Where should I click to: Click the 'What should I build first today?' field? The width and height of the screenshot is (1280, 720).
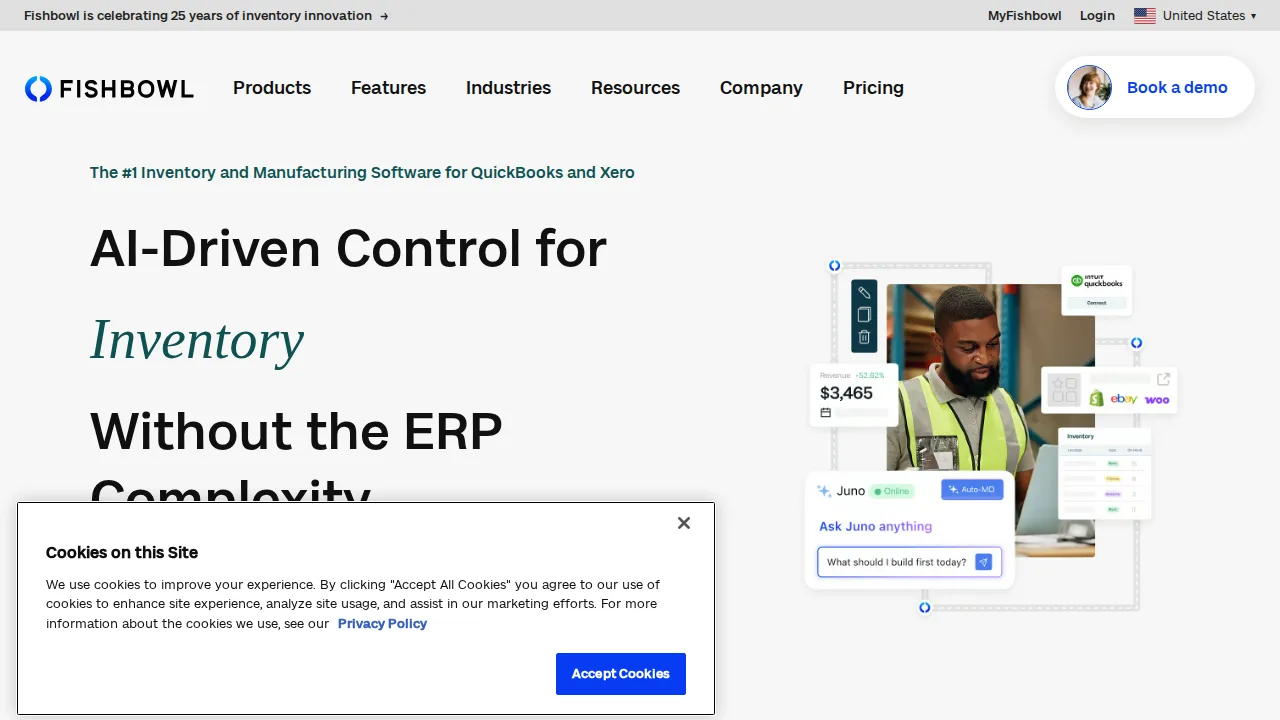(x=909, y=562)
